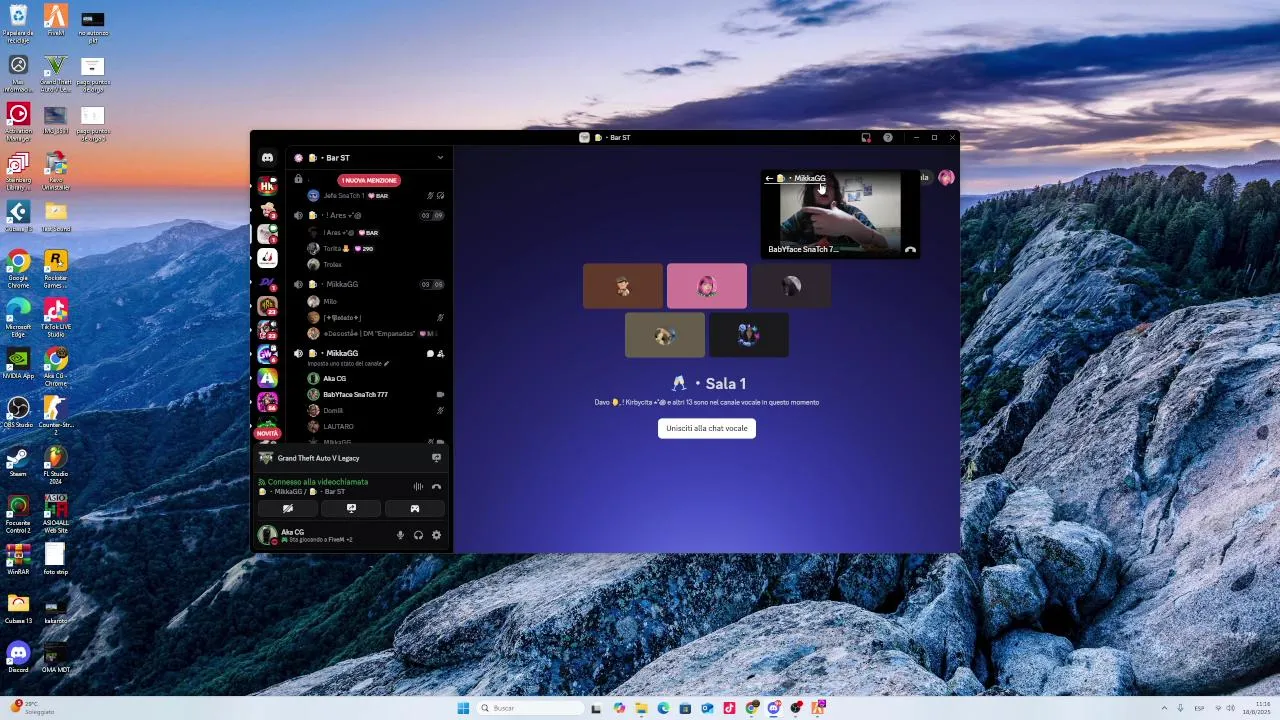Open FiveM desktop shortcut
The image size is (1280, 720).
pos(56,21)
